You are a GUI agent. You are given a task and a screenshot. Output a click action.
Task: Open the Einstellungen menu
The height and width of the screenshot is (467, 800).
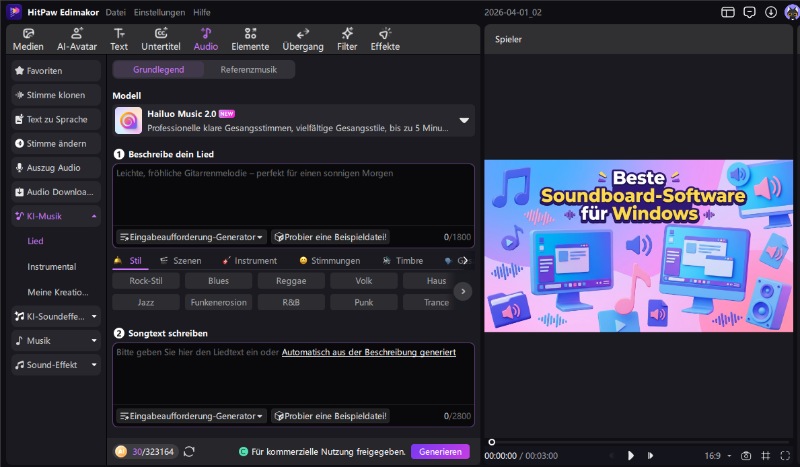[x=160, y=12]
